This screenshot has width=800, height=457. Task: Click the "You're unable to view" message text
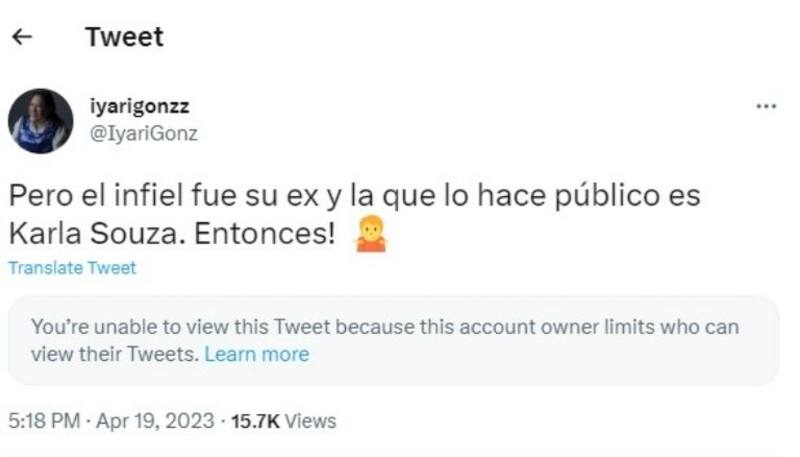click(385, 327)
